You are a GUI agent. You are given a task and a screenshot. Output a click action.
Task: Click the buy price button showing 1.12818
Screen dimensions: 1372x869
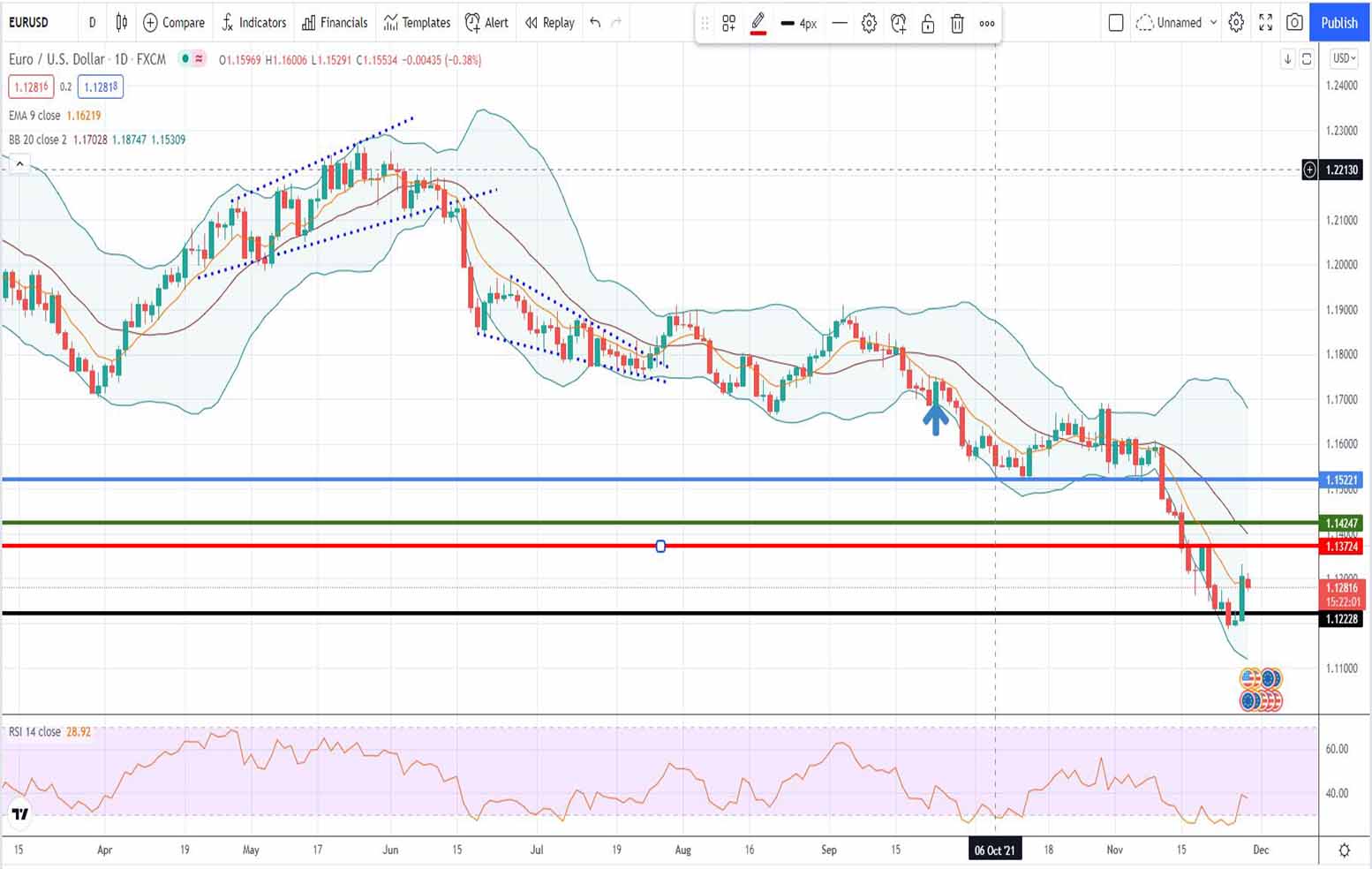coord(100,87)
